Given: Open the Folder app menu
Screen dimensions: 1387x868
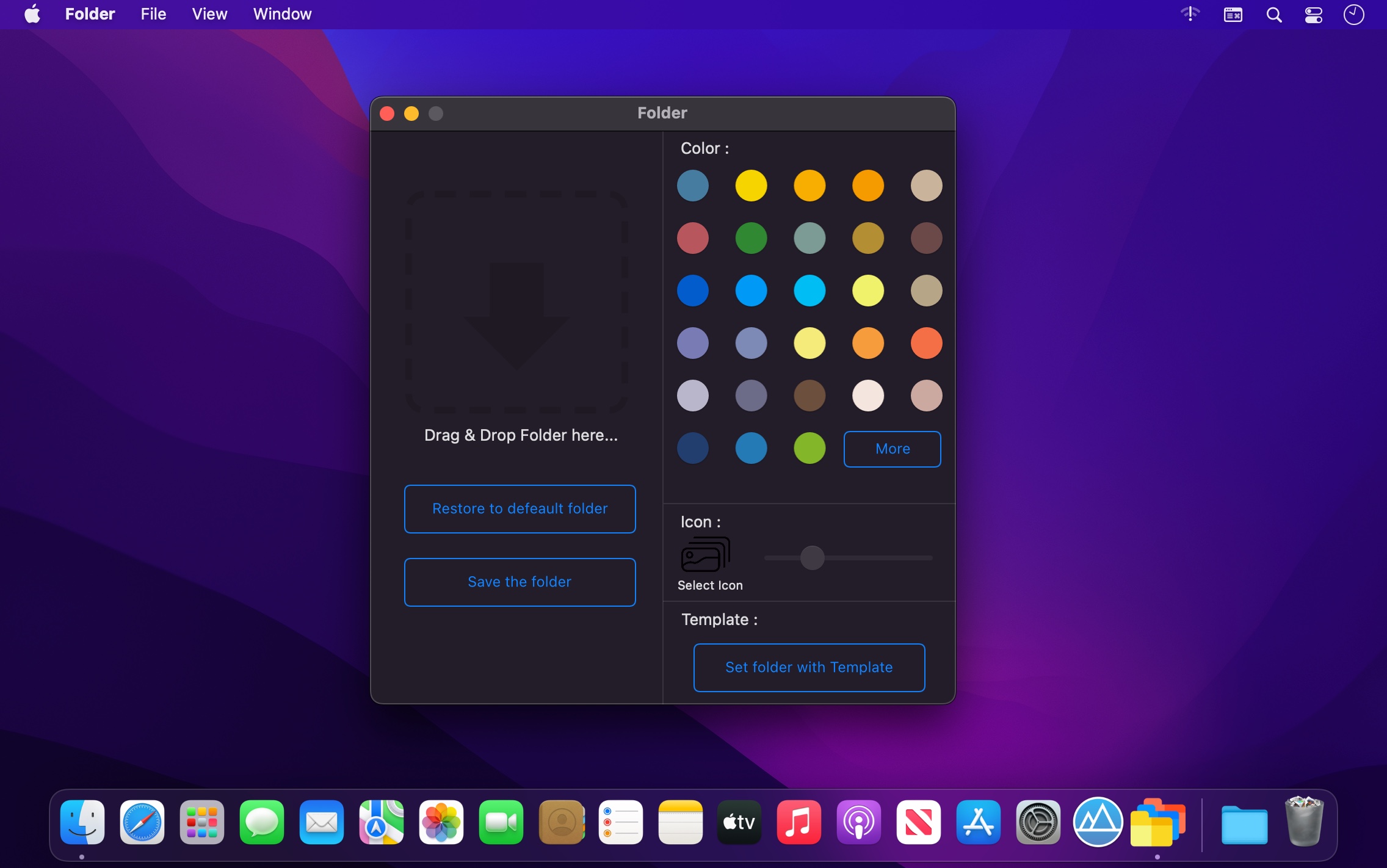Looking at the screenshot, I should (90, 14).
